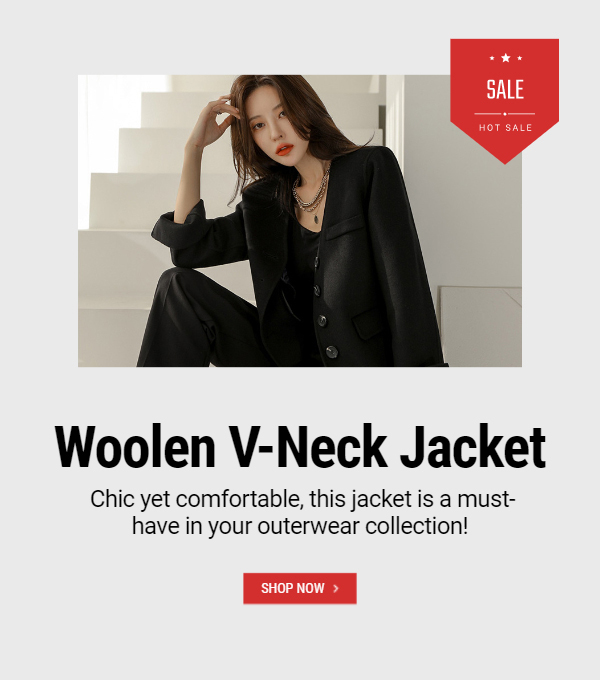Click the bottom jacket button in photo
Screen dimensions: 600x680
pos(332,351)
